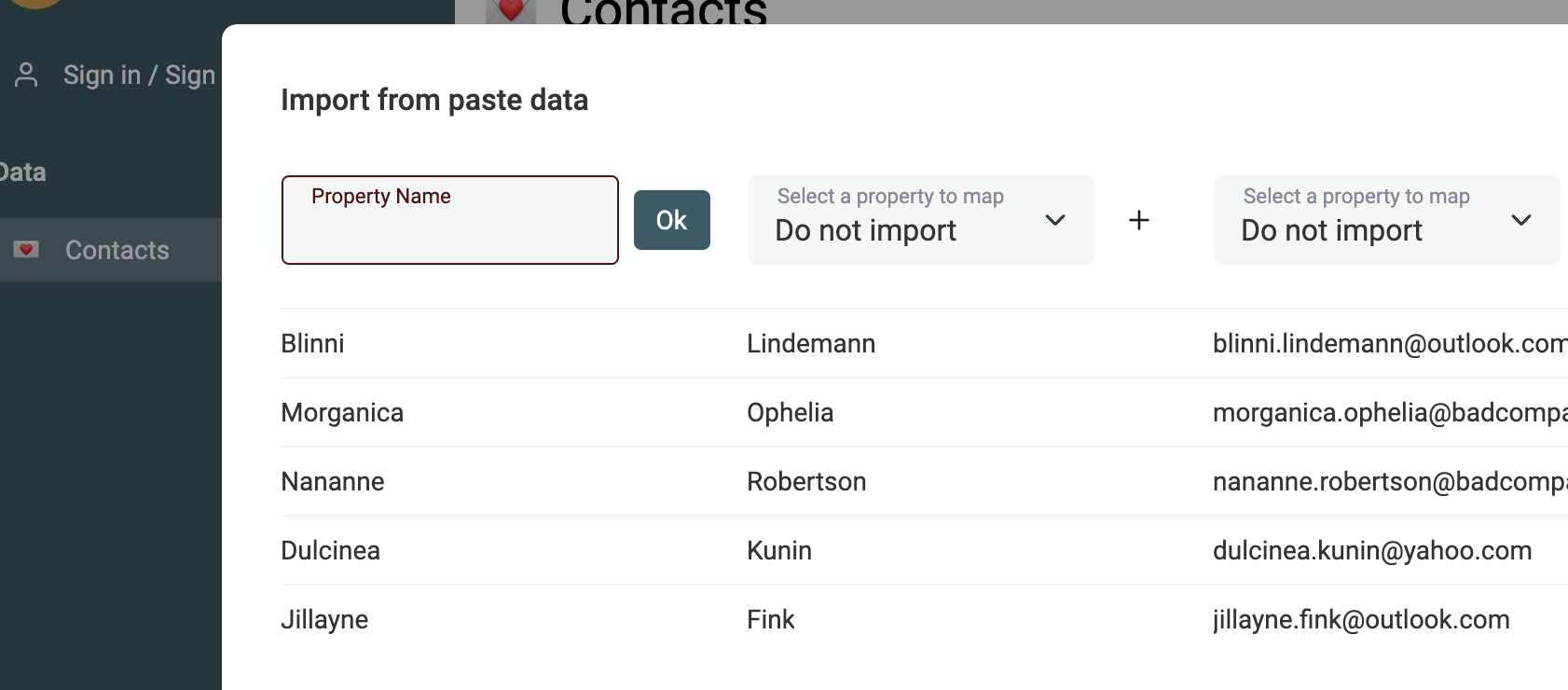Click the Import from paste data heading
This screenshot has width=1568, height=690.
pos(434,100)
